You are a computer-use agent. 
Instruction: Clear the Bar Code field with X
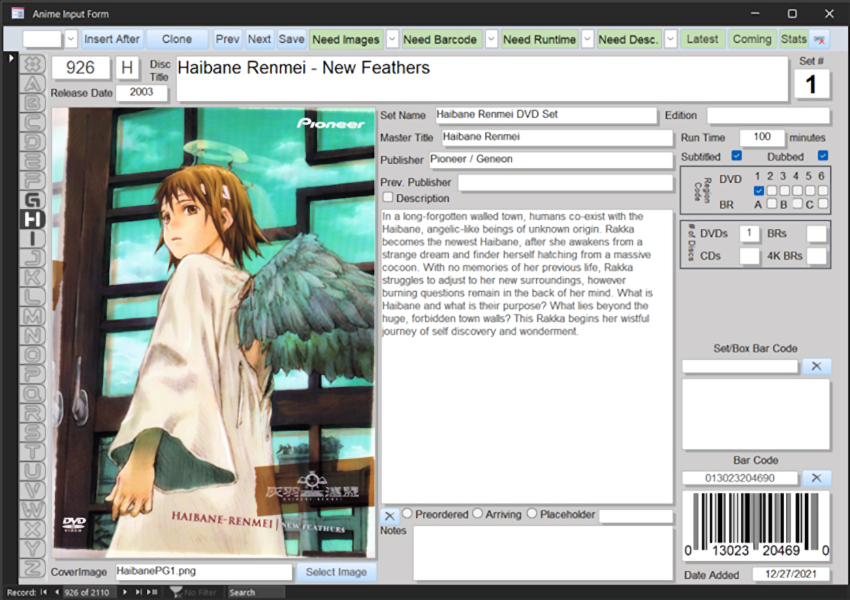point(816,478)
